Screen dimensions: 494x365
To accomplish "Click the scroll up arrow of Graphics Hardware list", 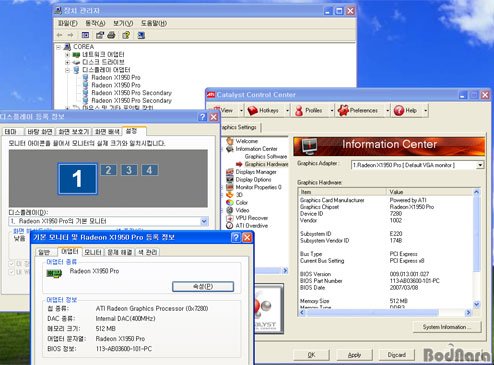I will 476,192.
